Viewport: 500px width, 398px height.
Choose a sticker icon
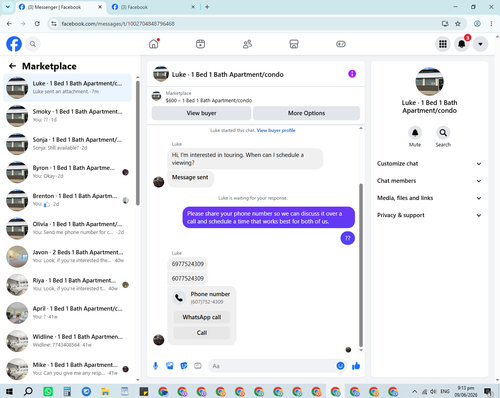(x=184, y=366)
